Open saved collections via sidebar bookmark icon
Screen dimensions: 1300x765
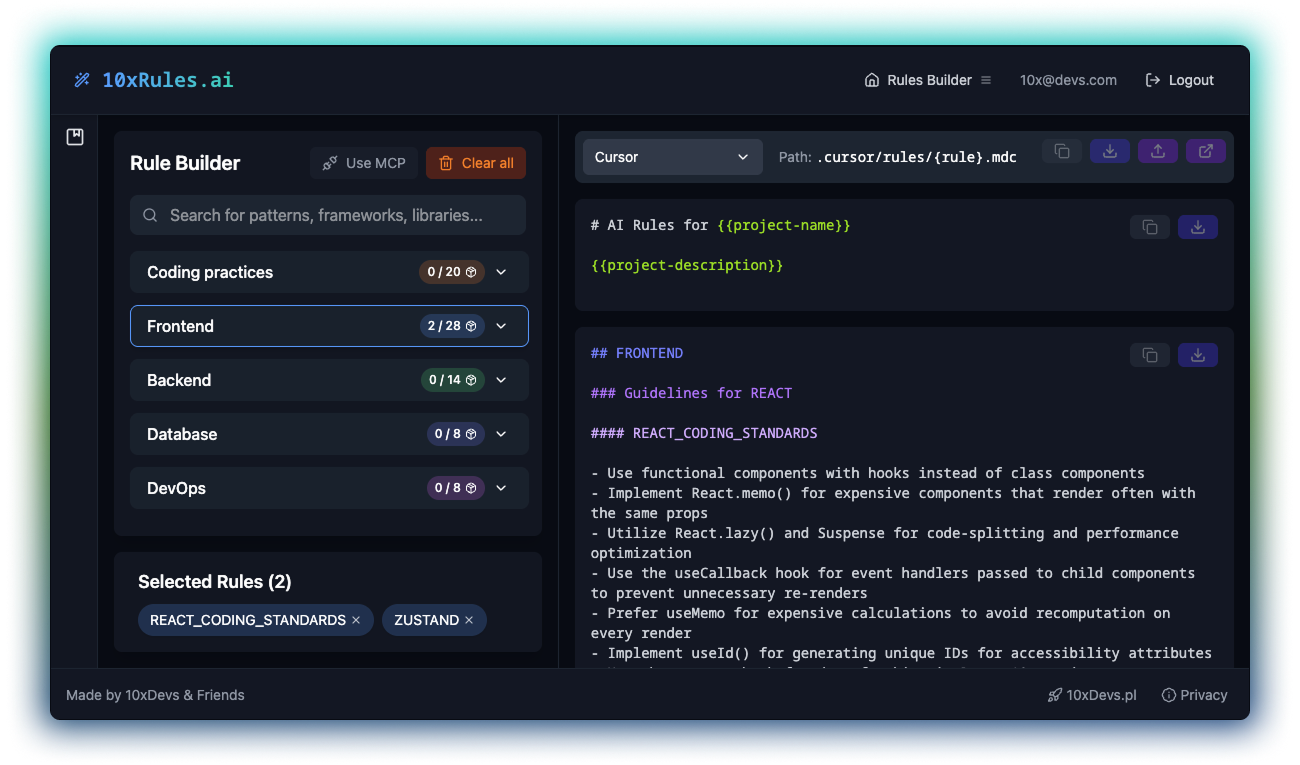point(75,136)
